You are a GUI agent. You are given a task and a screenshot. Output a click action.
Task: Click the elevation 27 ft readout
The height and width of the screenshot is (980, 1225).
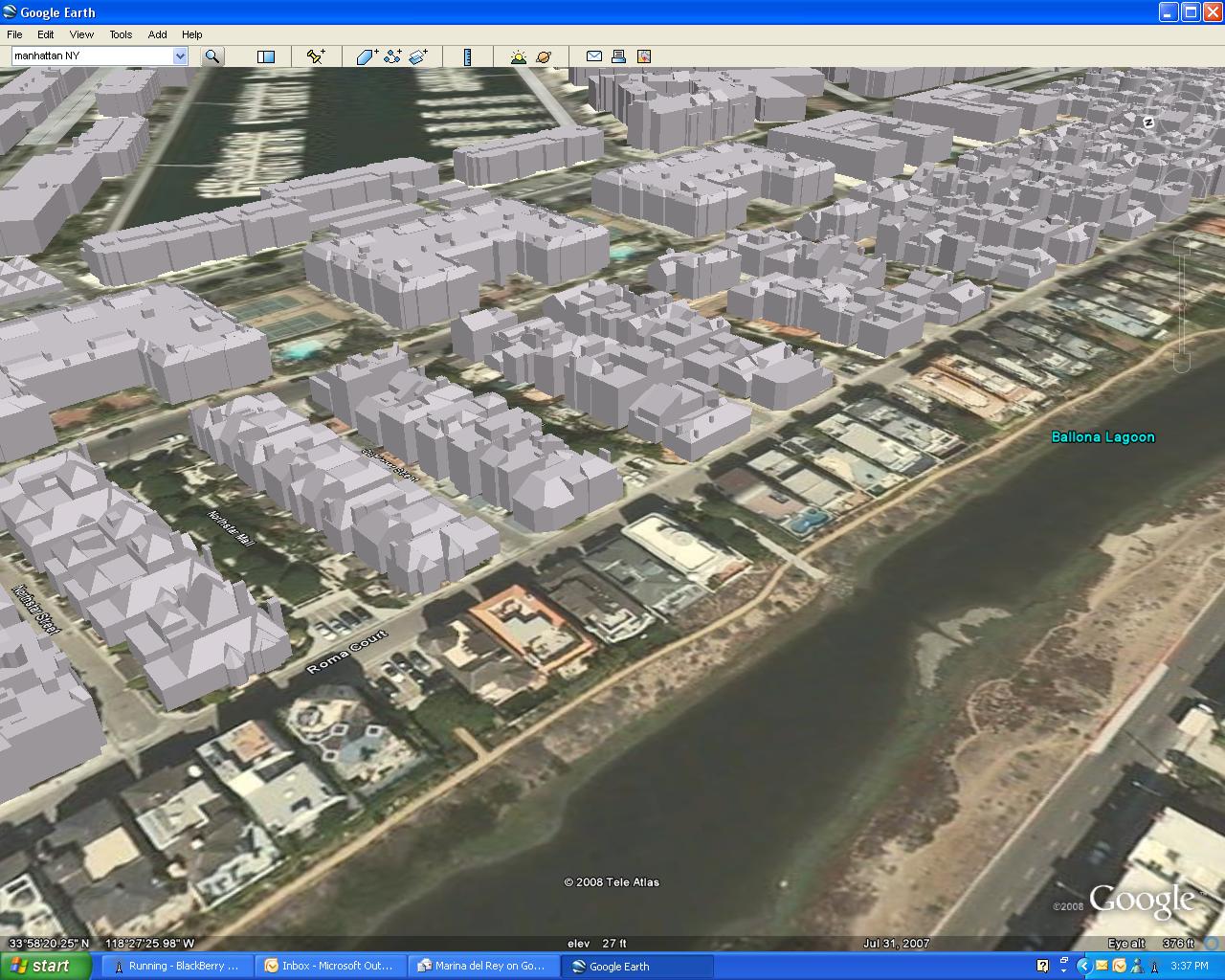click(x=597, y=944)
